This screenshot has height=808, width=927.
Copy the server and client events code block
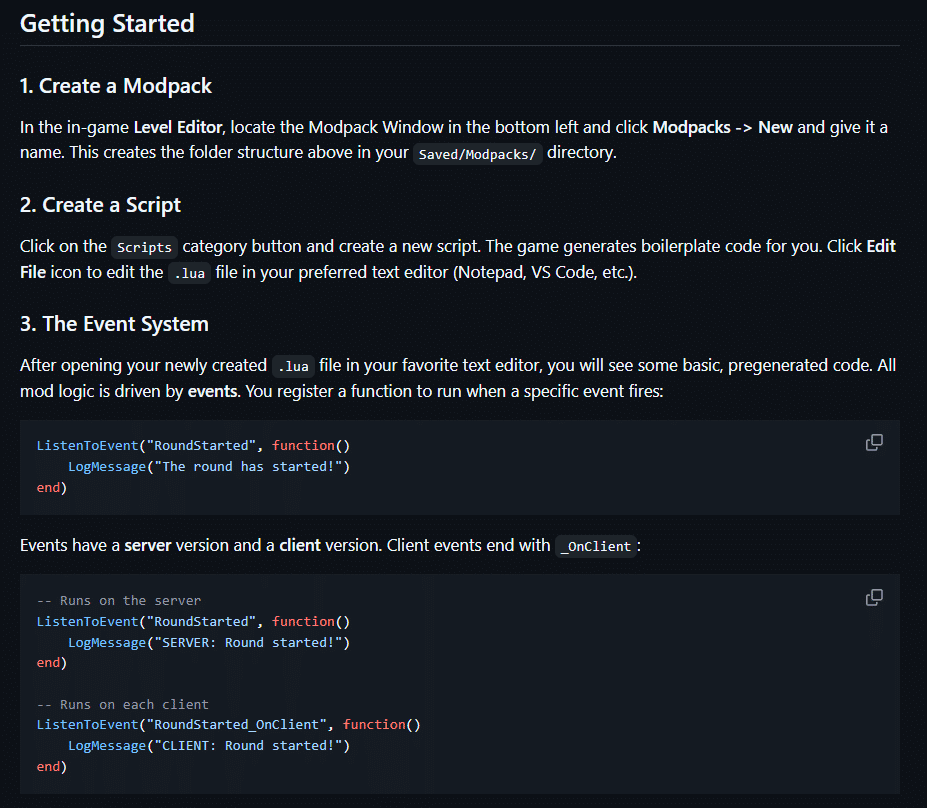(874, 598)
